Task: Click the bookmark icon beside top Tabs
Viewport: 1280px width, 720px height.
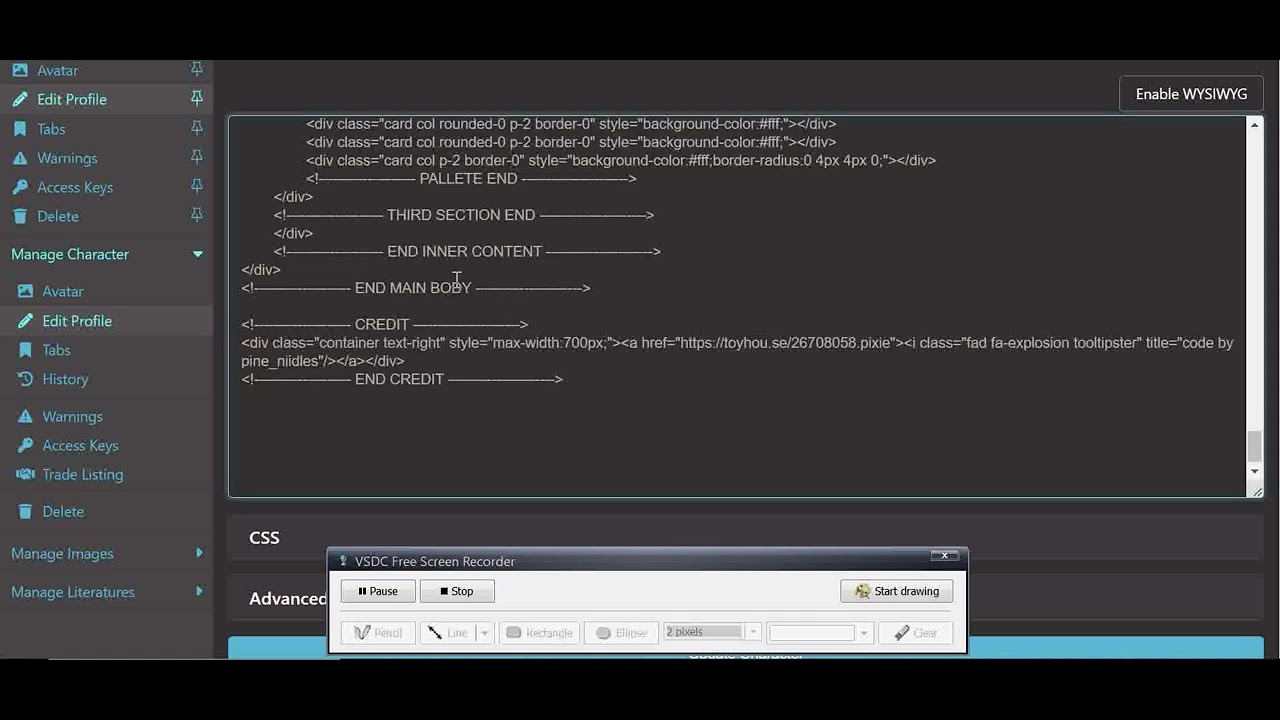Action: pos(20,128)
